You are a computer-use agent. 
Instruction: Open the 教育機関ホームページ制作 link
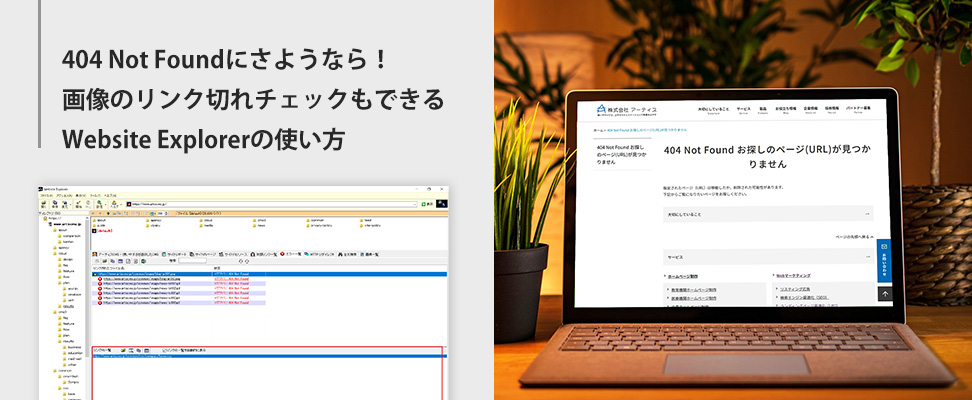click(x=694, y=290)
